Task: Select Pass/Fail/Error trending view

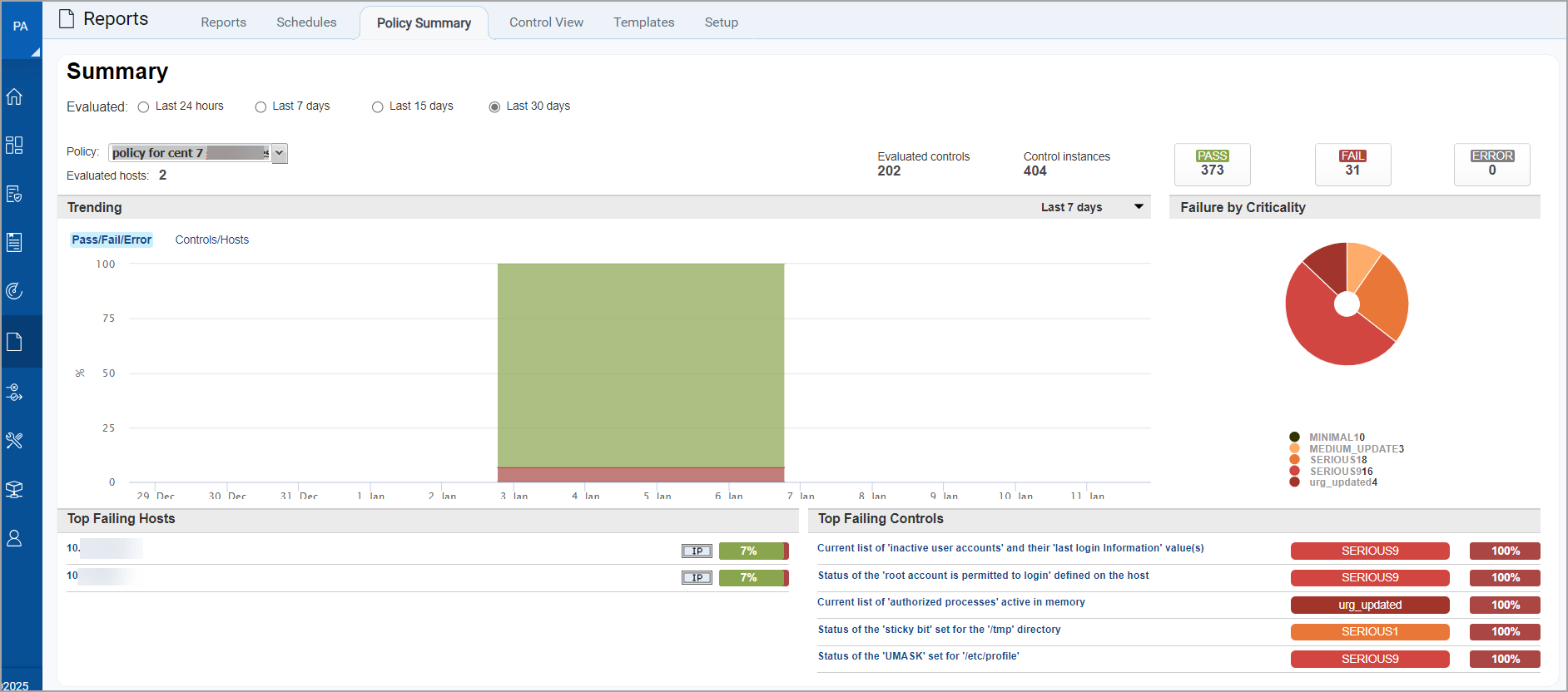Action: 112,240
